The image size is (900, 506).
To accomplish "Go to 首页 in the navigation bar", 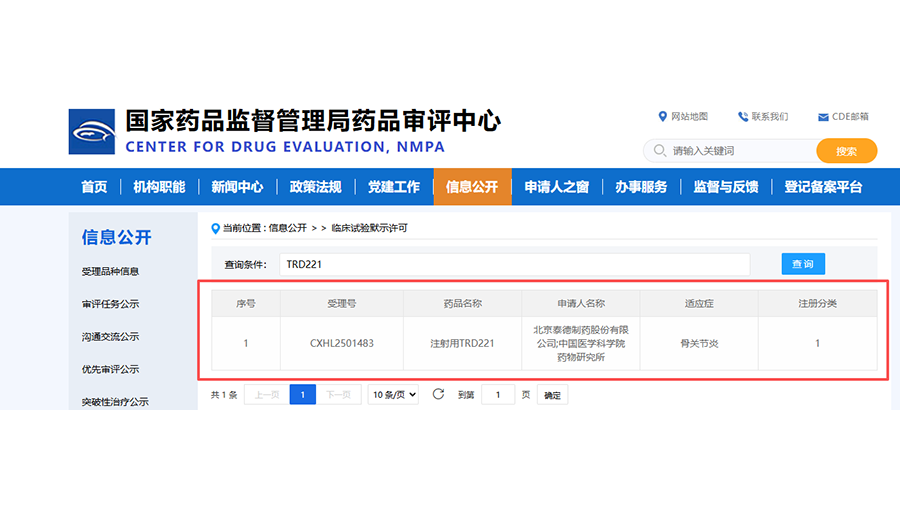I will (94, 187).
